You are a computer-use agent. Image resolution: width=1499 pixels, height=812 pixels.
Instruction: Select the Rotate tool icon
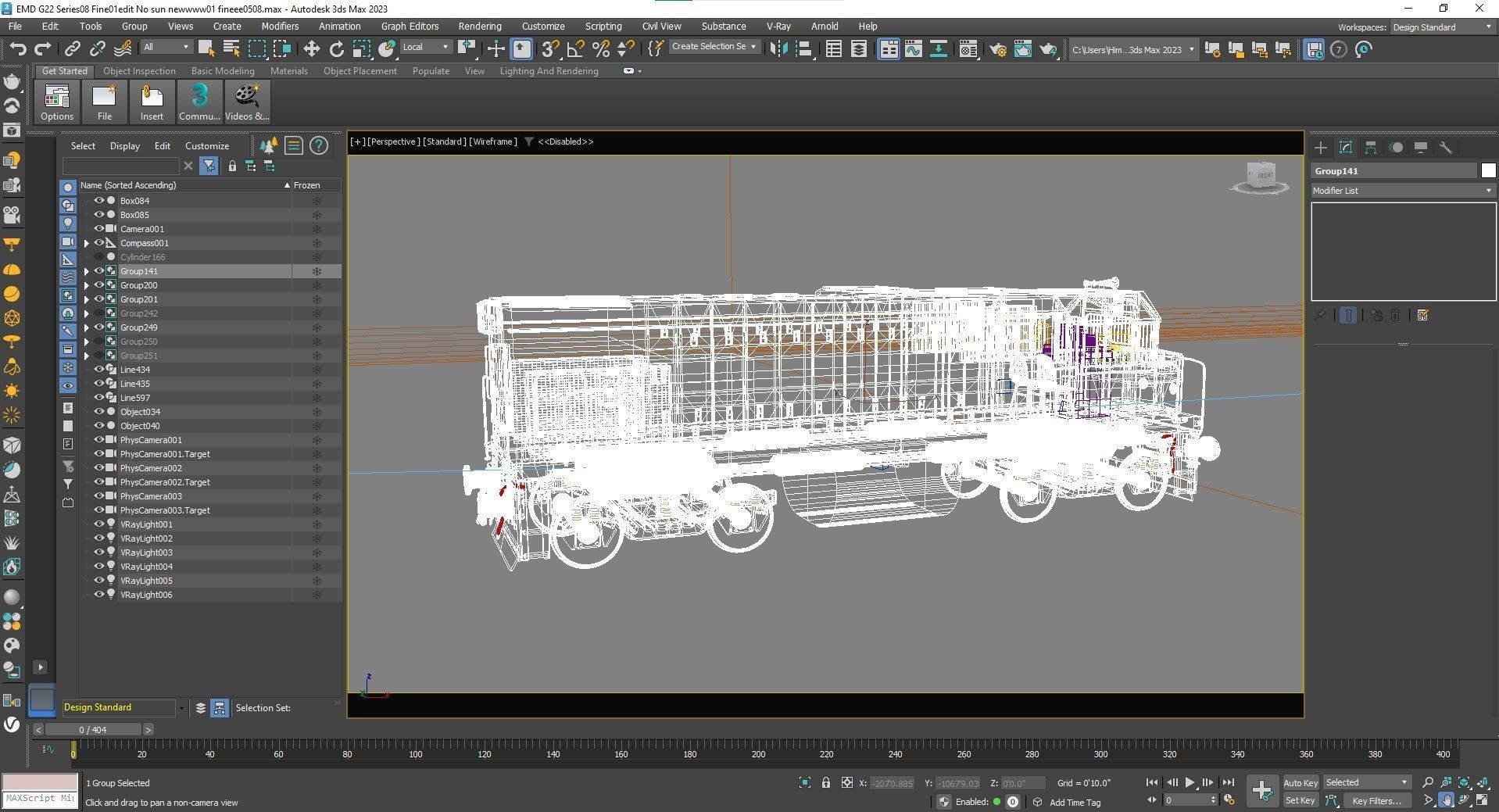click(x=336, y=49)
